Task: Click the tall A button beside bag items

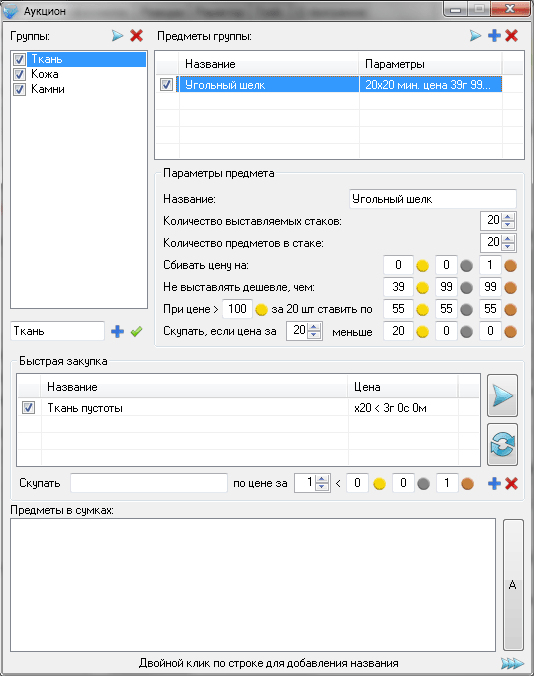Action: pyautogui.click(x=513, y=585)
